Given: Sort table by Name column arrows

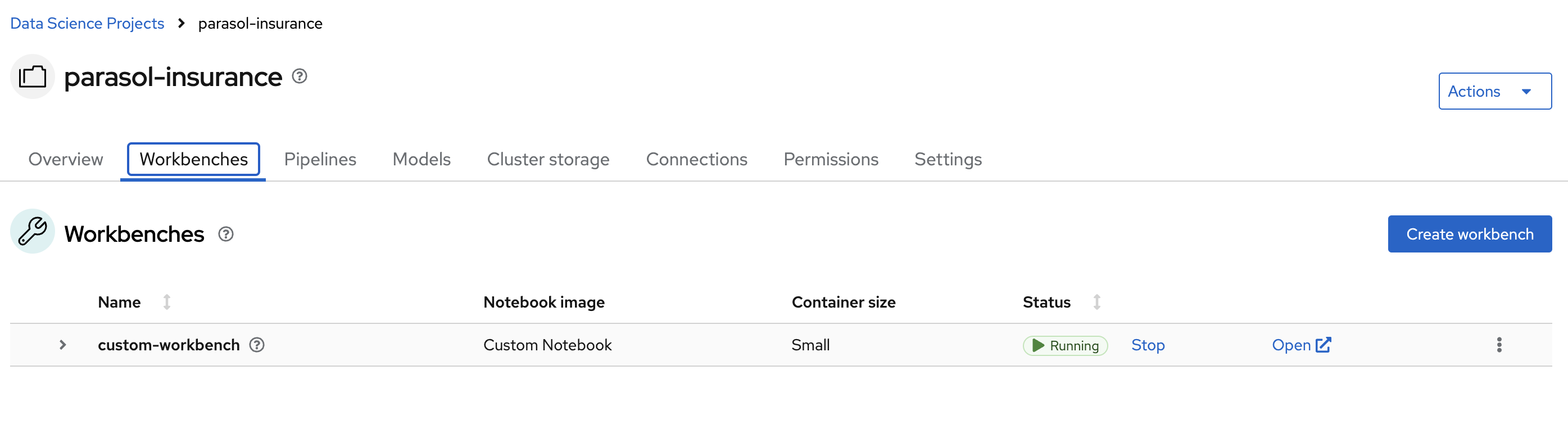Looking at the screenshot, I should pyautogui.click(x=167, y=302).
